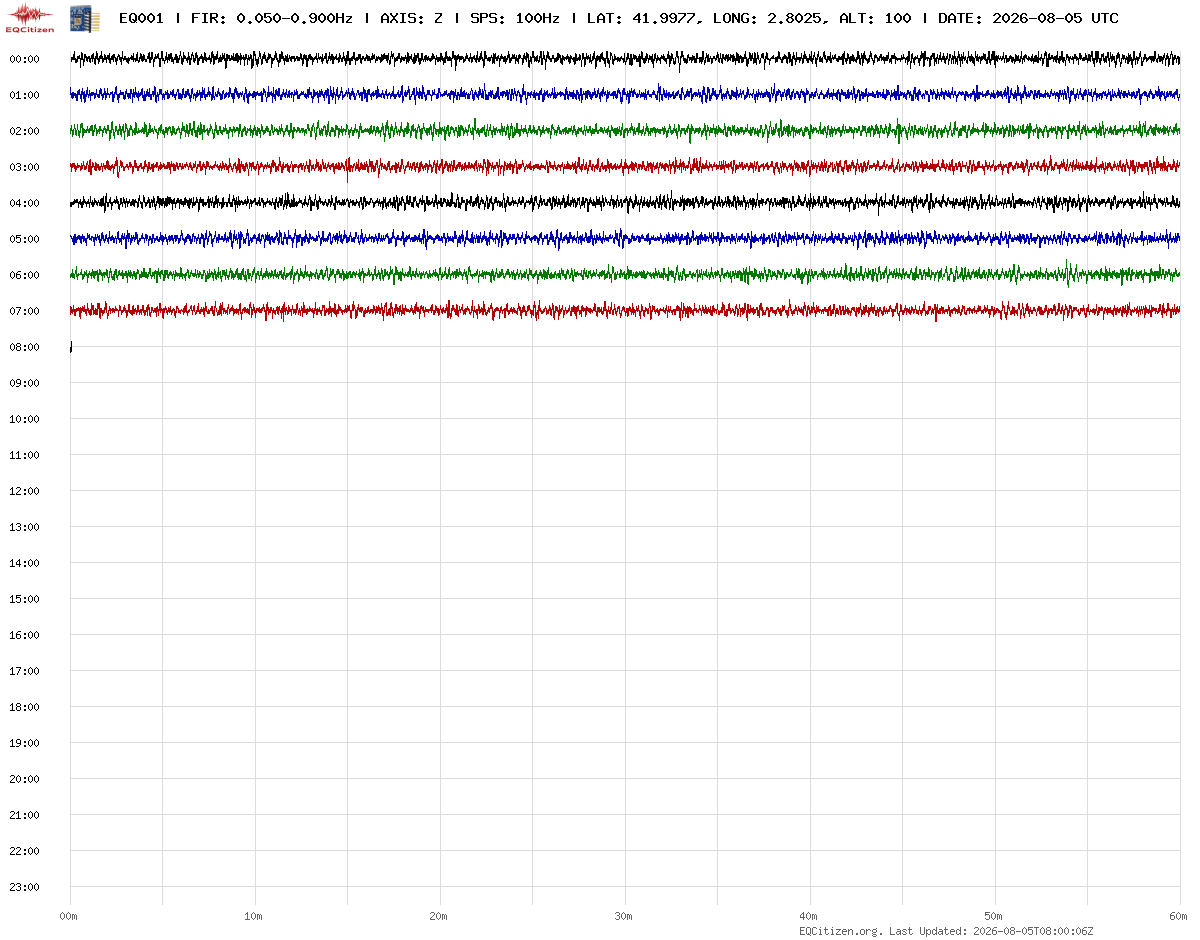Click the blue 01:00 seismic trace

625,95
